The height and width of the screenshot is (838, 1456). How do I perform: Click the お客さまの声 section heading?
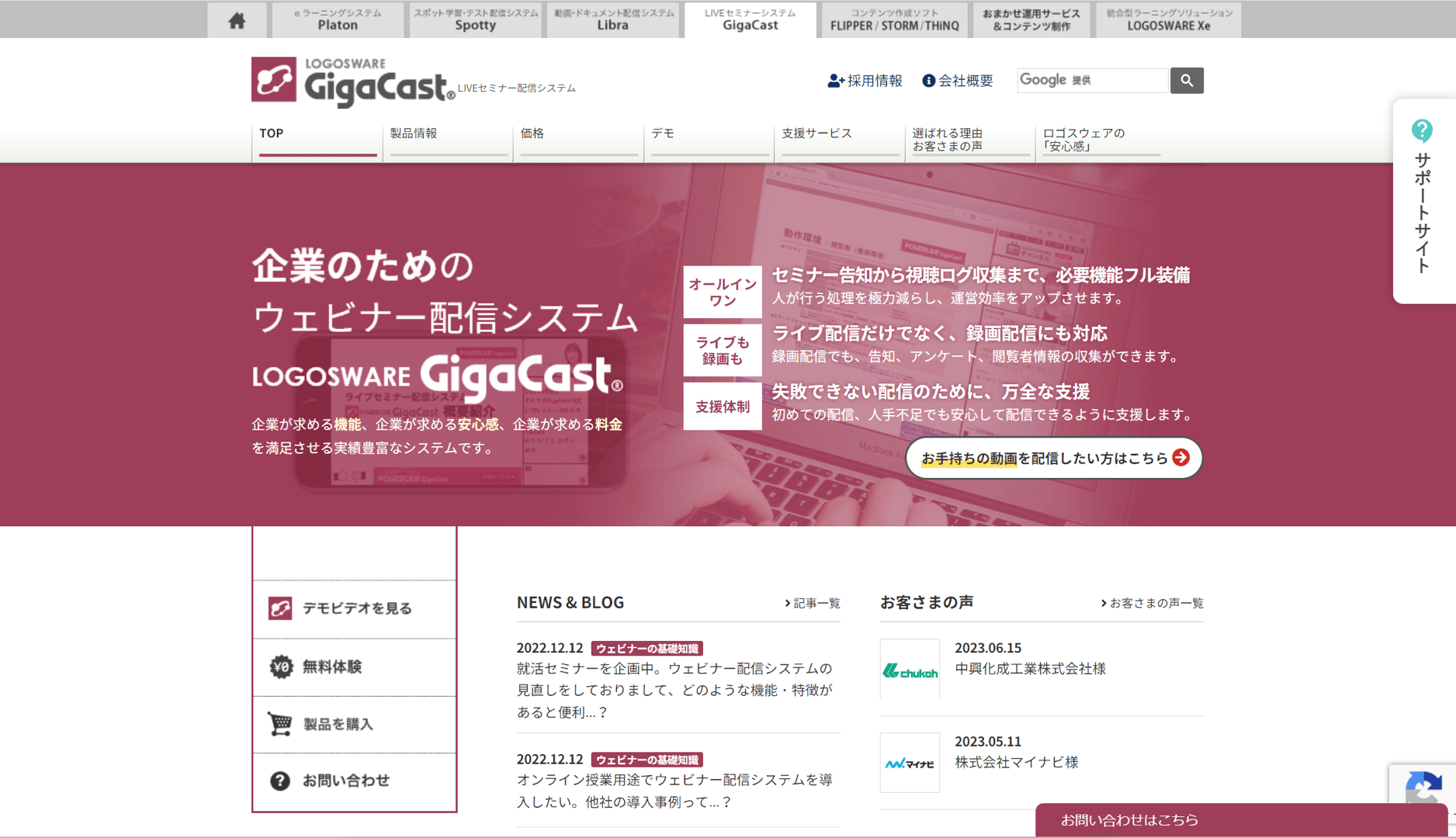coord(927,602)
